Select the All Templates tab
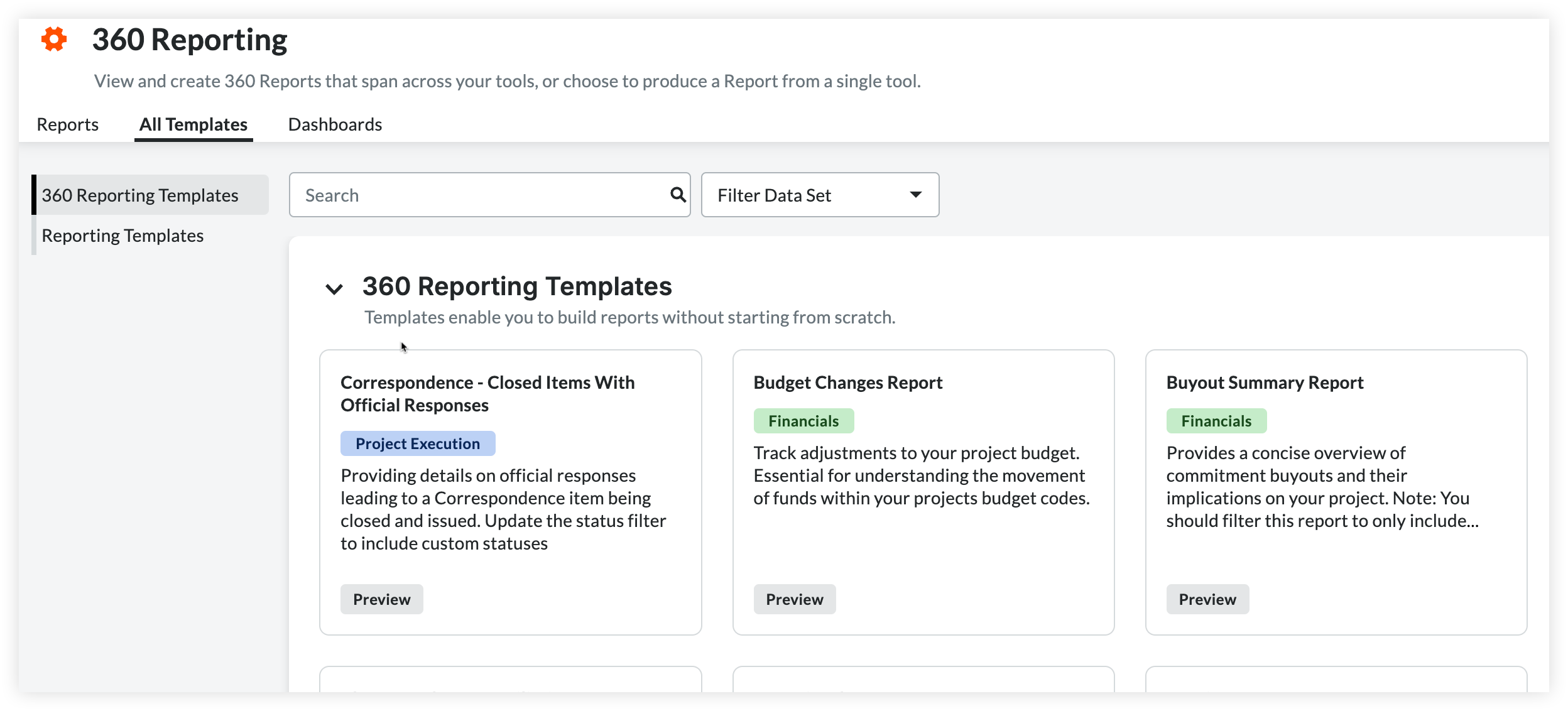This screenshot has width=1568, height=711. point(193,124)
